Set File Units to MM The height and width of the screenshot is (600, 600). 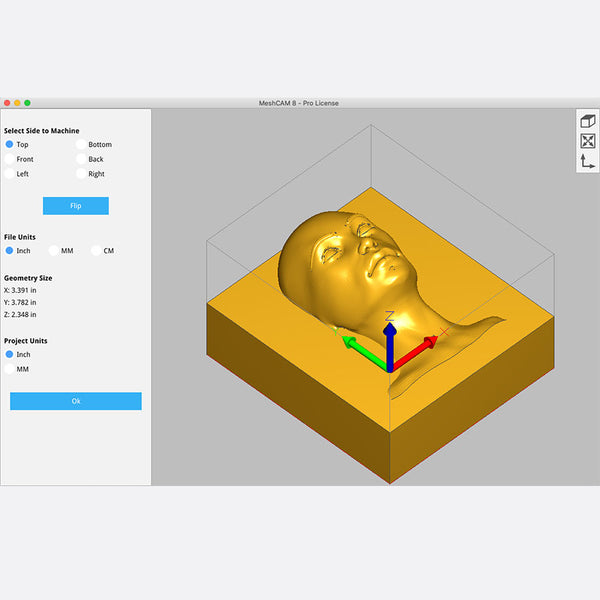coord(54,251)
